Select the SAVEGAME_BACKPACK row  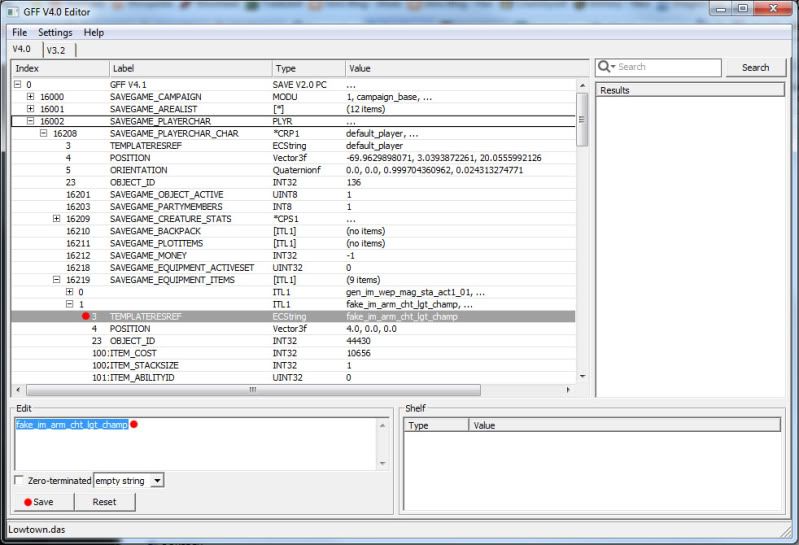[294, 231]
